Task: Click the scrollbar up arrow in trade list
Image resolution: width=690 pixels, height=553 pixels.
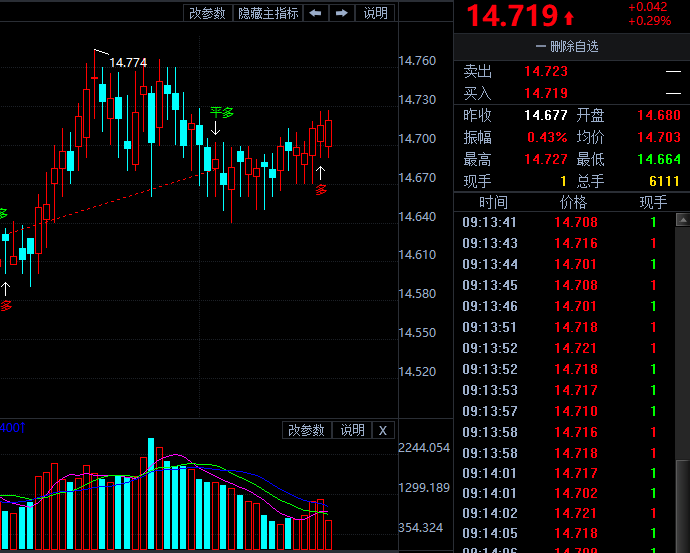Action: 683,219
